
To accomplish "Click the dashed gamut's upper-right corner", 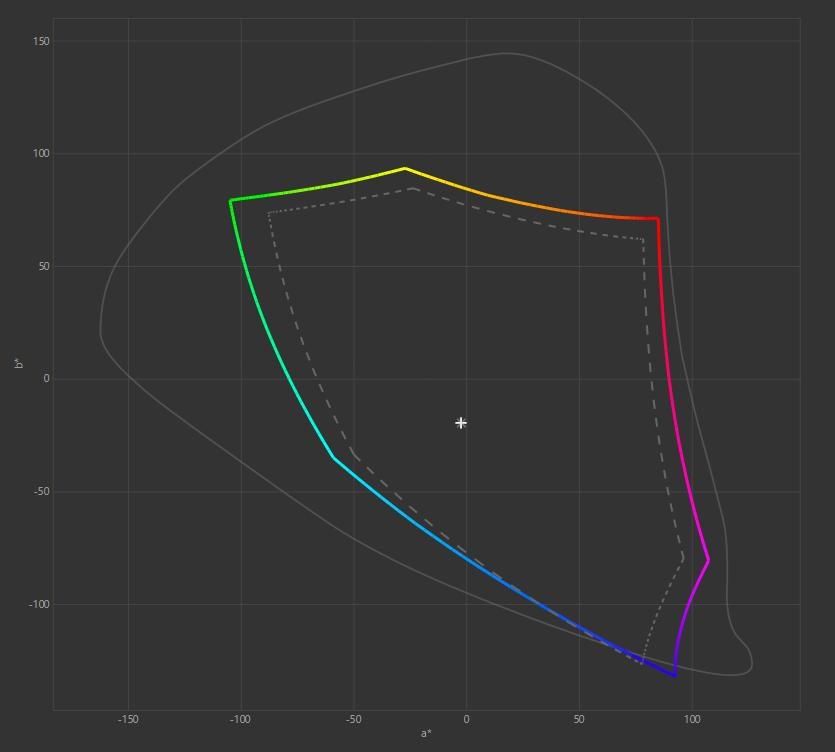I will pyautogui.click(x=643, y=240).
